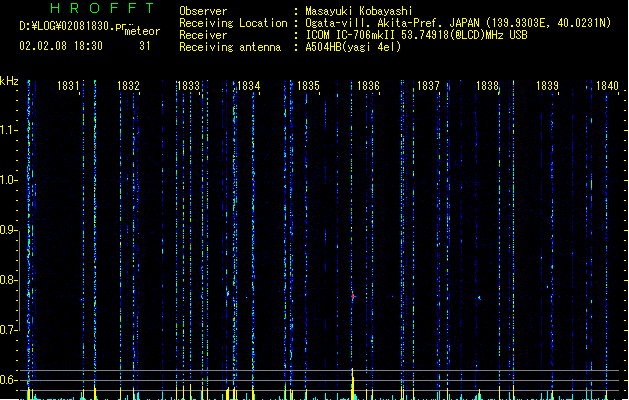Click the tall yellow intensity peak below 1836
This screenshot has height=400, width=629.
tap(353, 384)
